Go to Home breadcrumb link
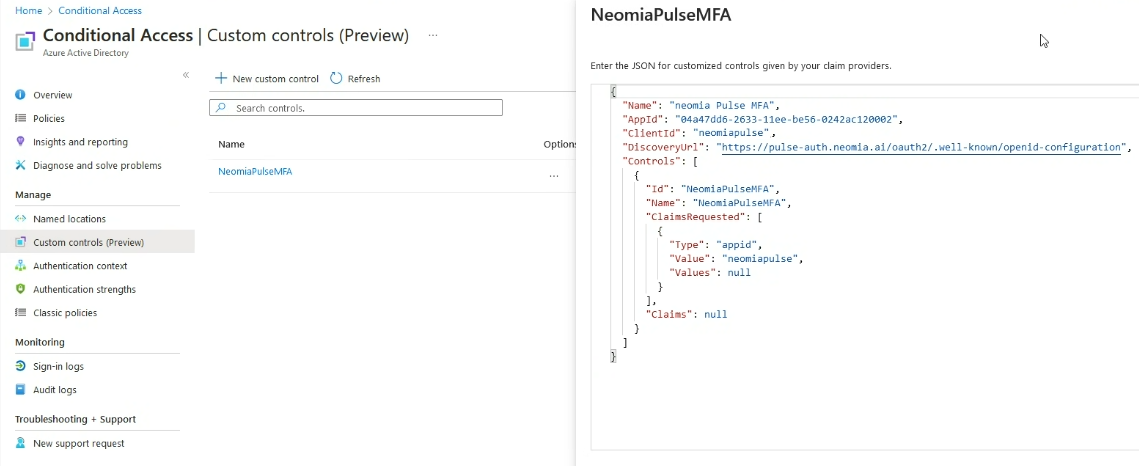Screen dimensions: 1139x466 [29, 11]
